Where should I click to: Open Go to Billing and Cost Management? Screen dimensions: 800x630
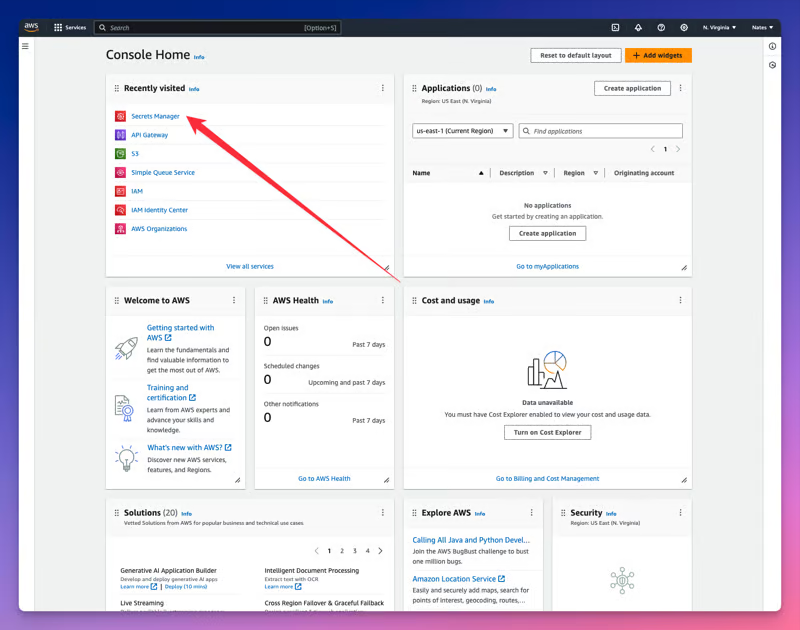click(x=547, y=478)
